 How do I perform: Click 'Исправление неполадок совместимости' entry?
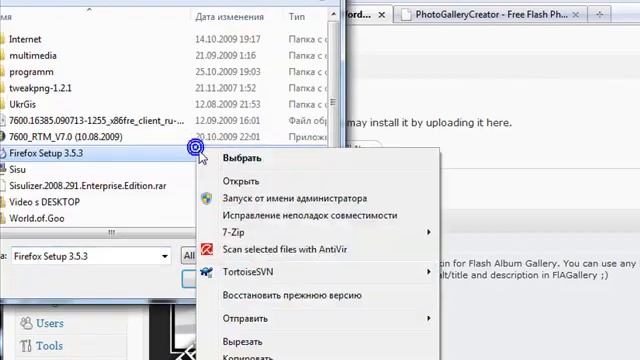(x=310, y=216)
